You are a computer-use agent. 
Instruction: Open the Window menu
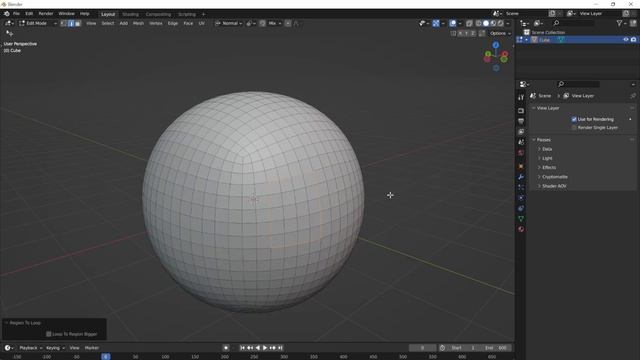tap(66, 13)
